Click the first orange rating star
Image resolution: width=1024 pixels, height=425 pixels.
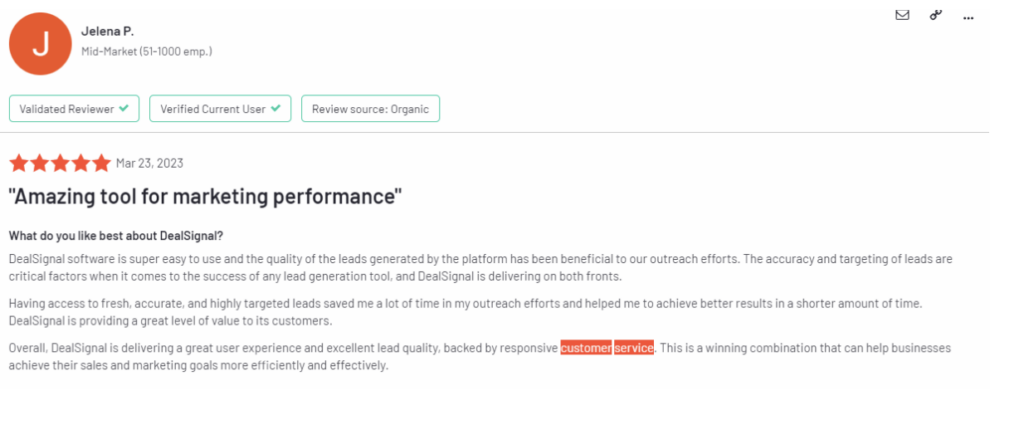click(19, 163)
